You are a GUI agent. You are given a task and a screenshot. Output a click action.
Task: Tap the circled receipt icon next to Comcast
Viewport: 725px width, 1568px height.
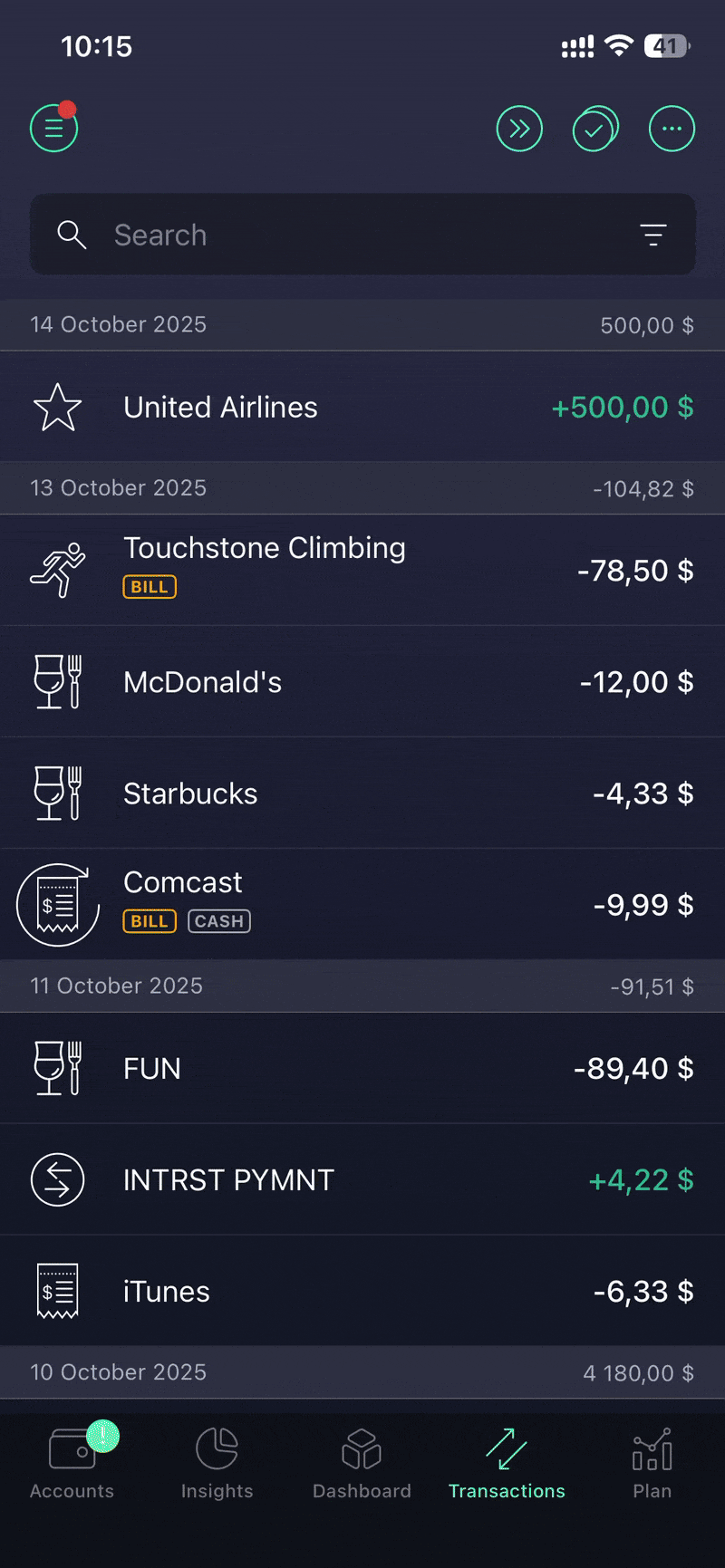coord(58,905)
